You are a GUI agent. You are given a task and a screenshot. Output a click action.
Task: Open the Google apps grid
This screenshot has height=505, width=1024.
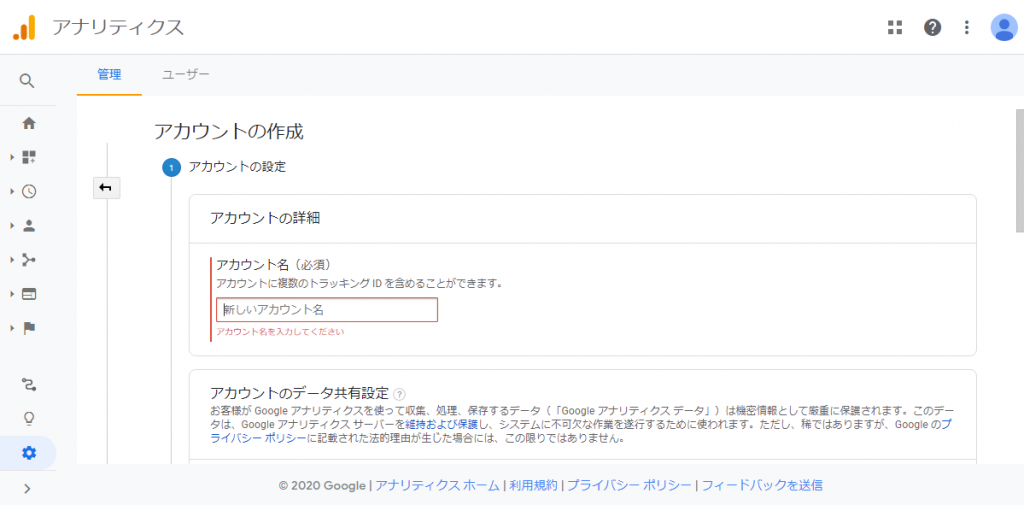[x=895, y=27]
